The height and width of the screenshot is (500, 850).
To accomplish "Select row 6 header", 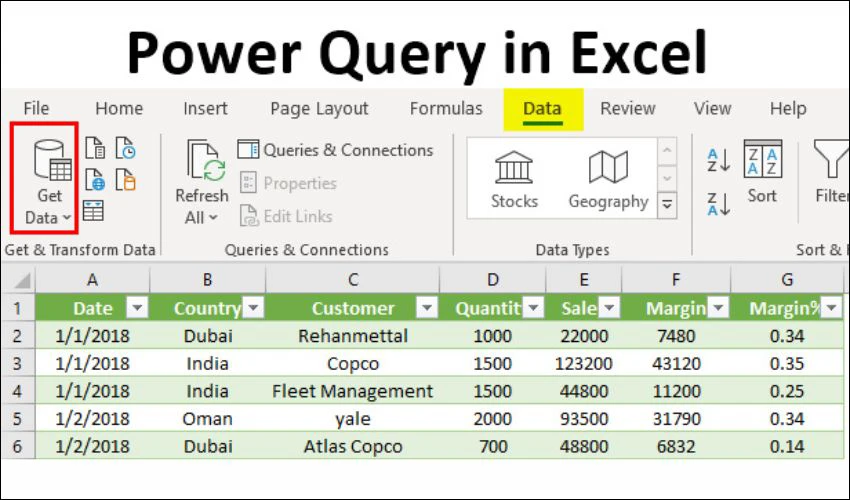I will [x=18, y=446].
